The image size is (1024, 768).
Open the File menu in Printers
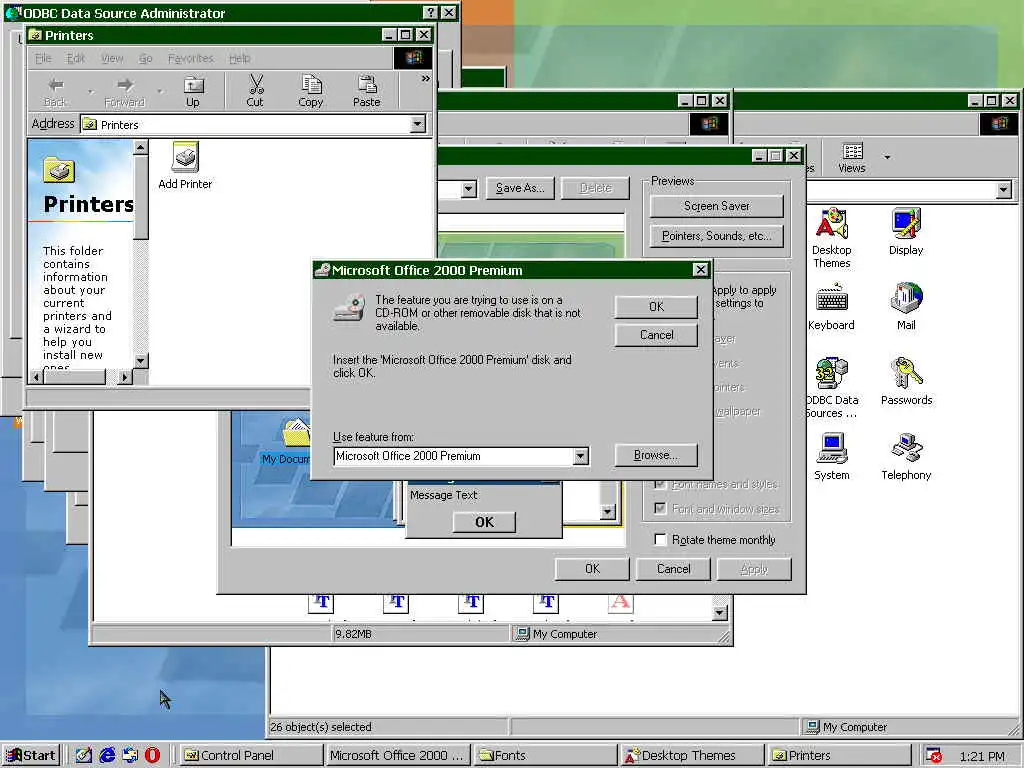point(43,58)
